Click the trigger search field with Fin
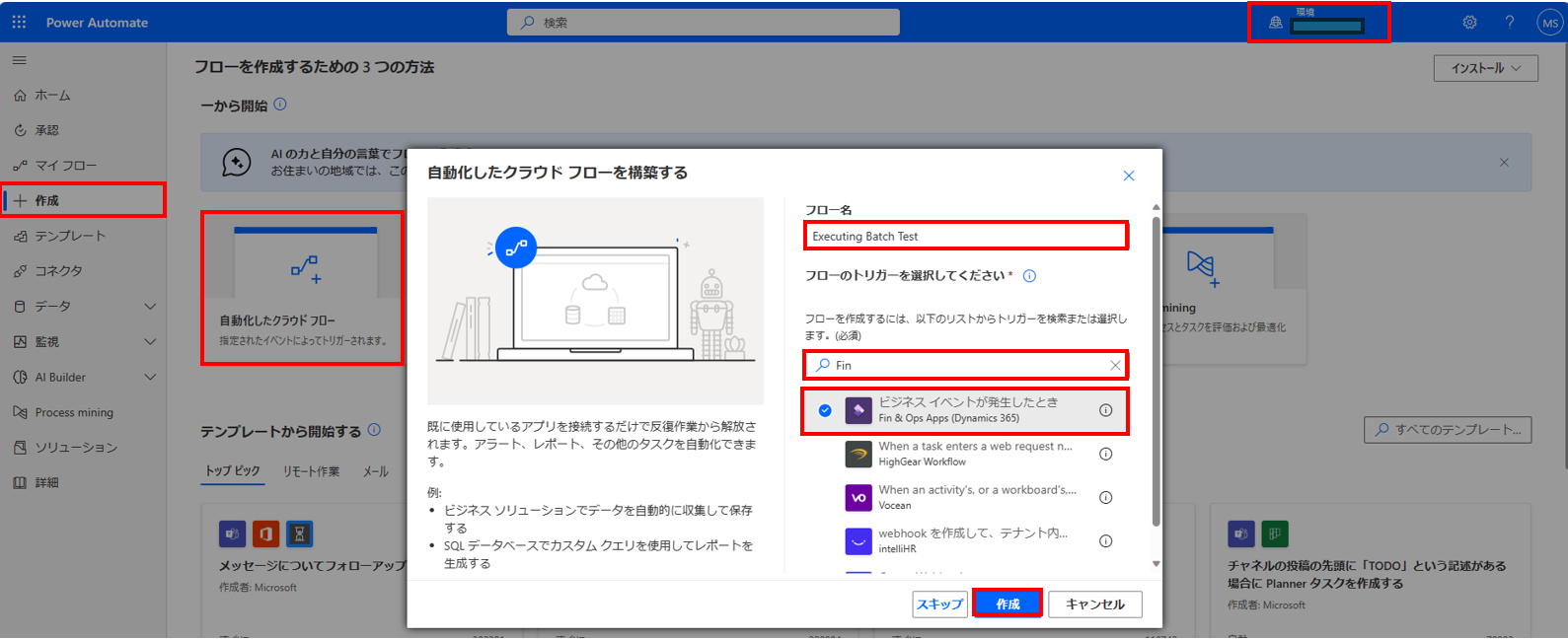1568x639 pixels. (x=965, y=365)
